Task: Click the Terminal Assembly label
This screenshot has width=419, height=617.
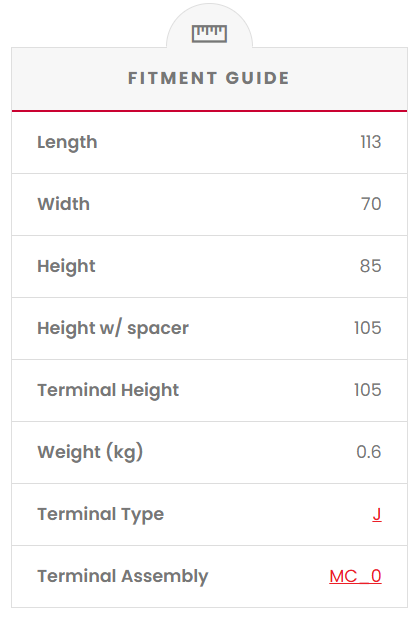Action: [x=123, y=576]
